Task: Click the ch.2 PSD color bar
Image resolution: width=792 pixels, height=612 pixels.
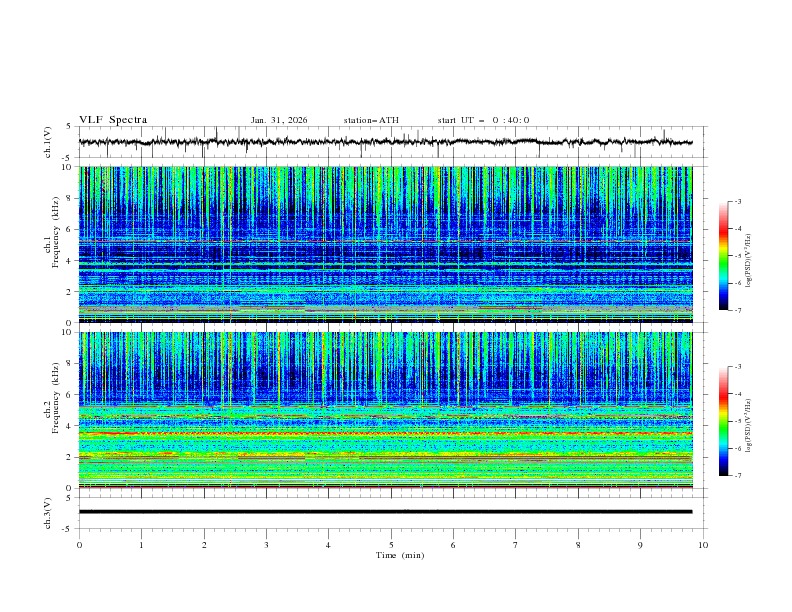Action: click(x=723, y=420)
